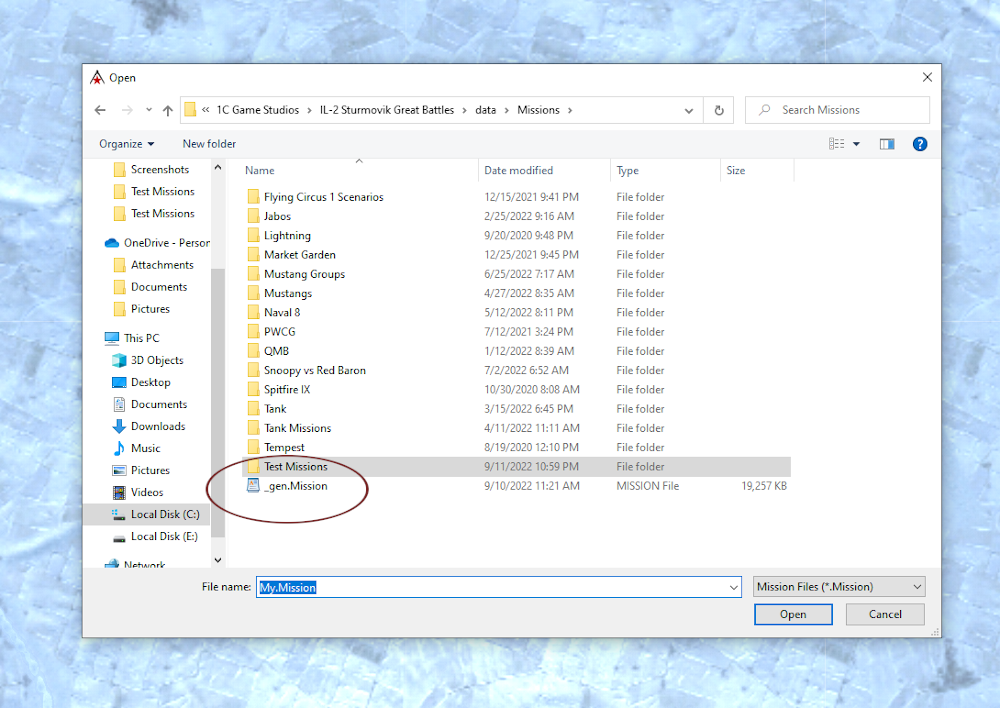Open Downloads in navigation pane
The height and width of the screenshot is (708, 1000).
[x=158, y=426]
